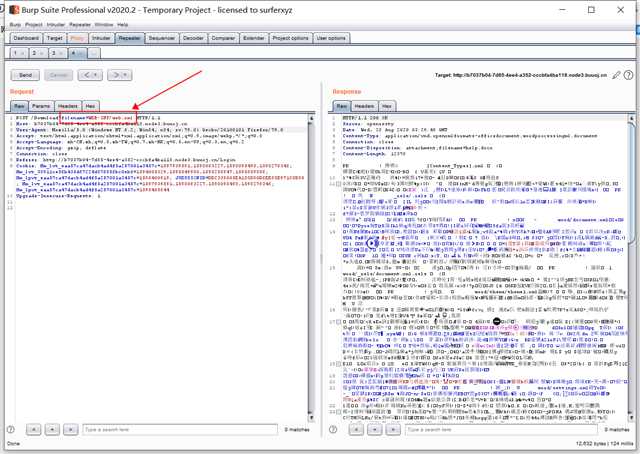Show the response Hex tab
The image size is (640, 454).
tap(387, 106)
